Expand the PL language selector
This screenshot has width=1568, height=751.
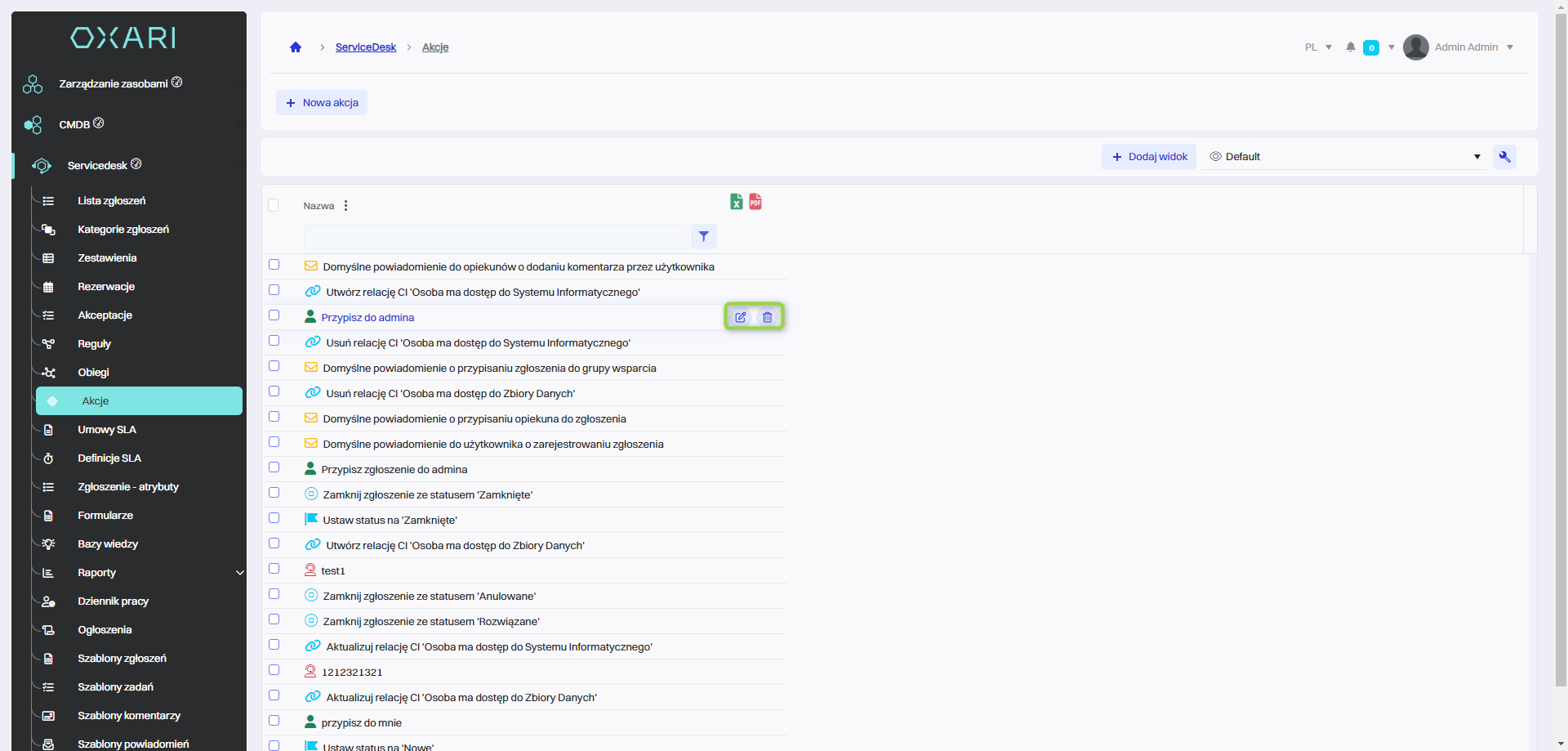[x=1318, y=47]
